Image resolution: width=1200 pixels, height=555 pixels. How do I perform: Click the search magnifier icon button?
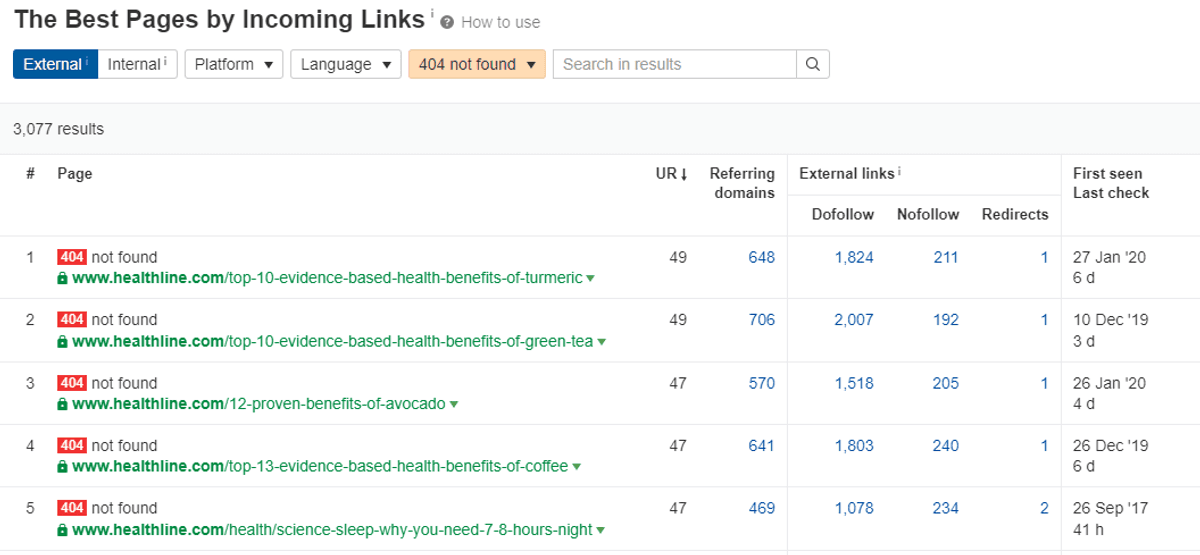tap(812, 64)
